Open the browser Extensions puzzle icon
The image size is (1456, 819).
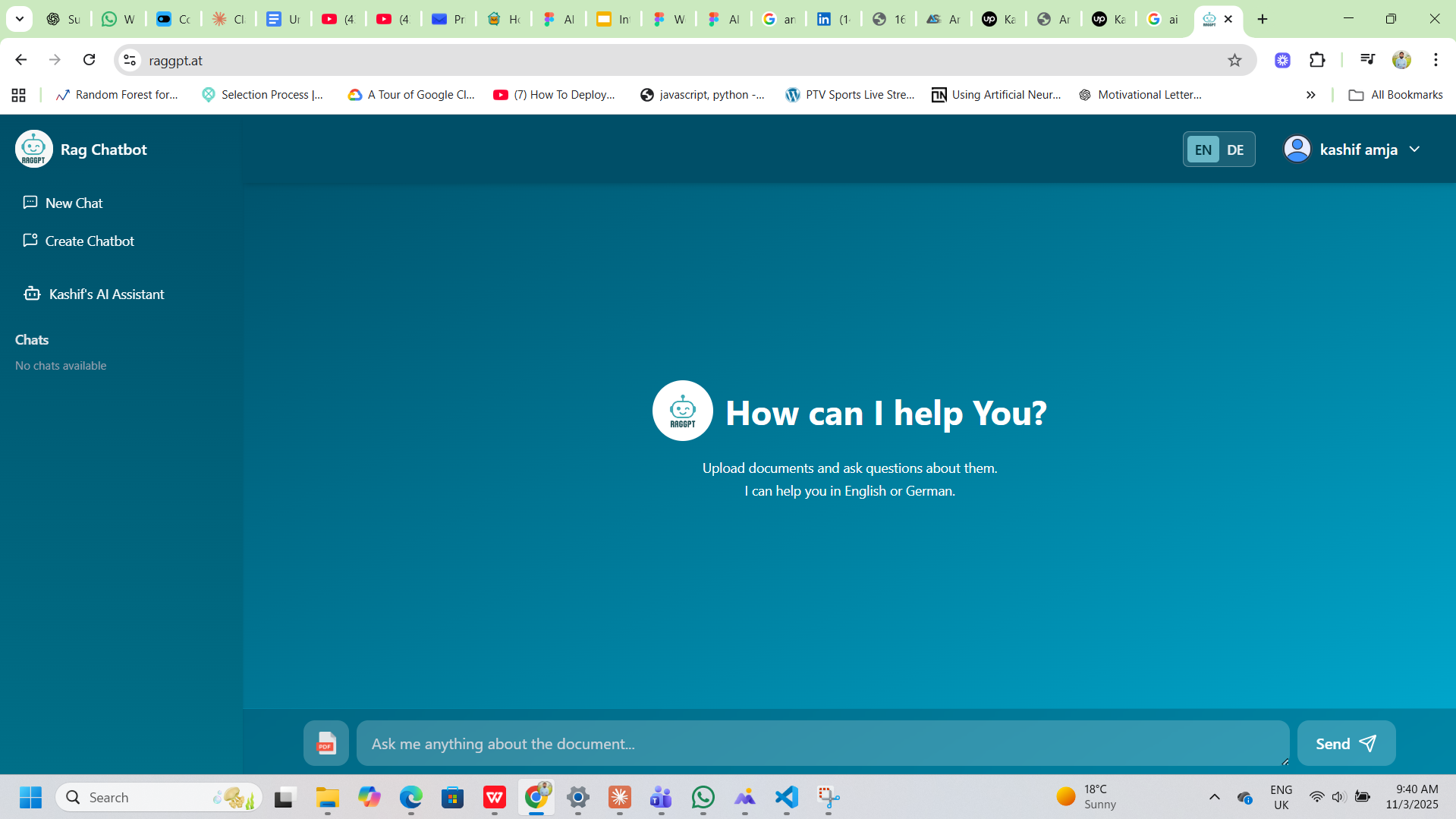(x=1317, y=61)
